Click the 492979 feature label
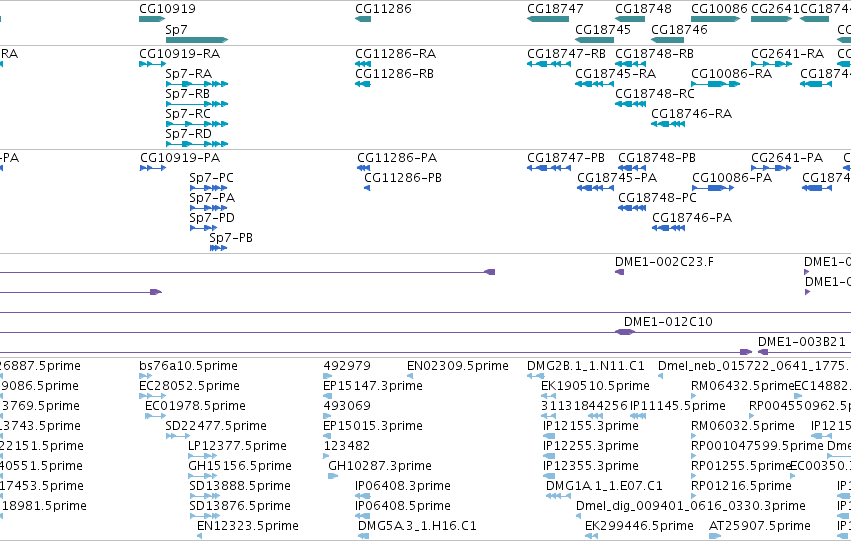Viewport: 851px width, 541px height. 347,366
